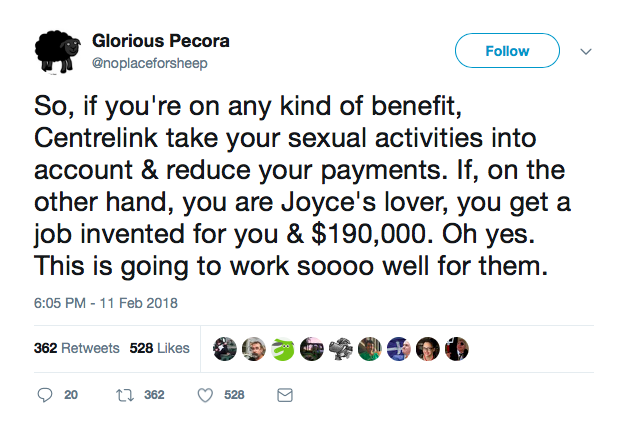Click avatar of woman with glasses
The image size is (629, 434).
pyautogui.click(x=427, y=349)
